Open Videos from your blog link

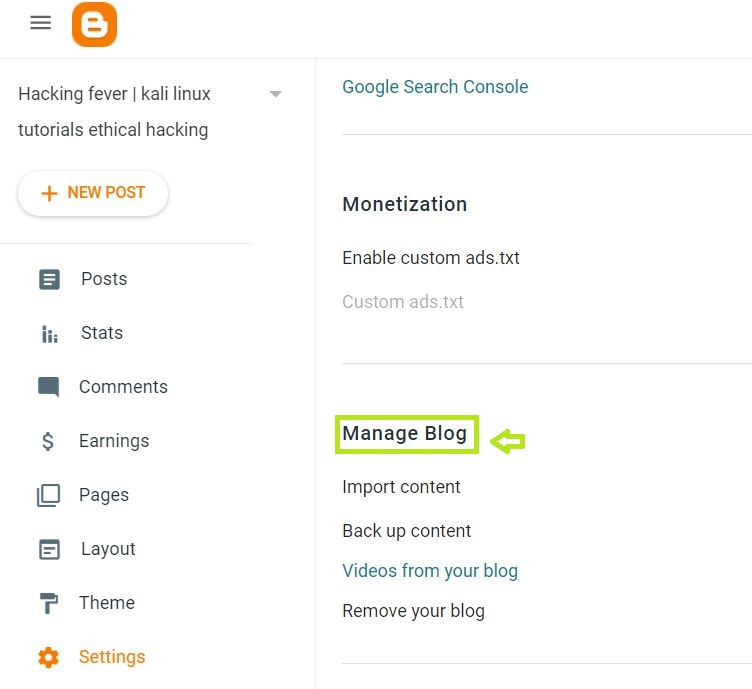click(430, 571)
